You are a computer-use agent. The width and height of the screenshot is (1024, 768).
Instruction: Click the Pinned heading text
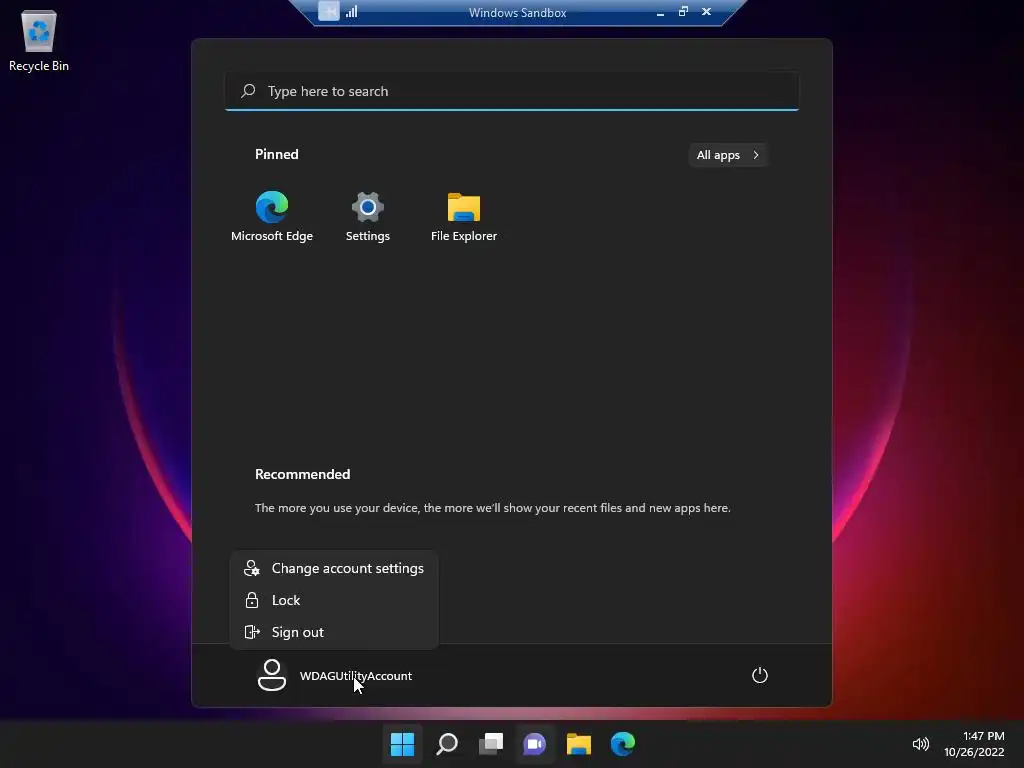[276, 154]
